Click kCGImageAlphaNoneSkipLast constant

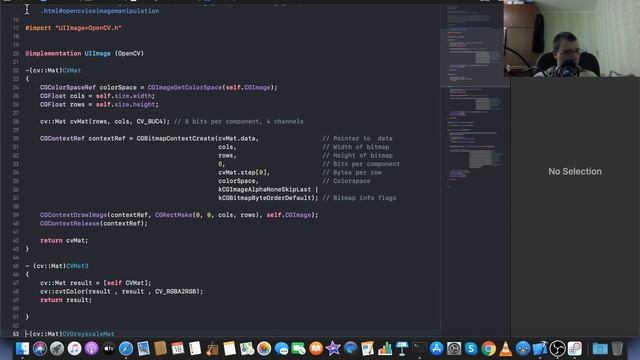[264, 189]
